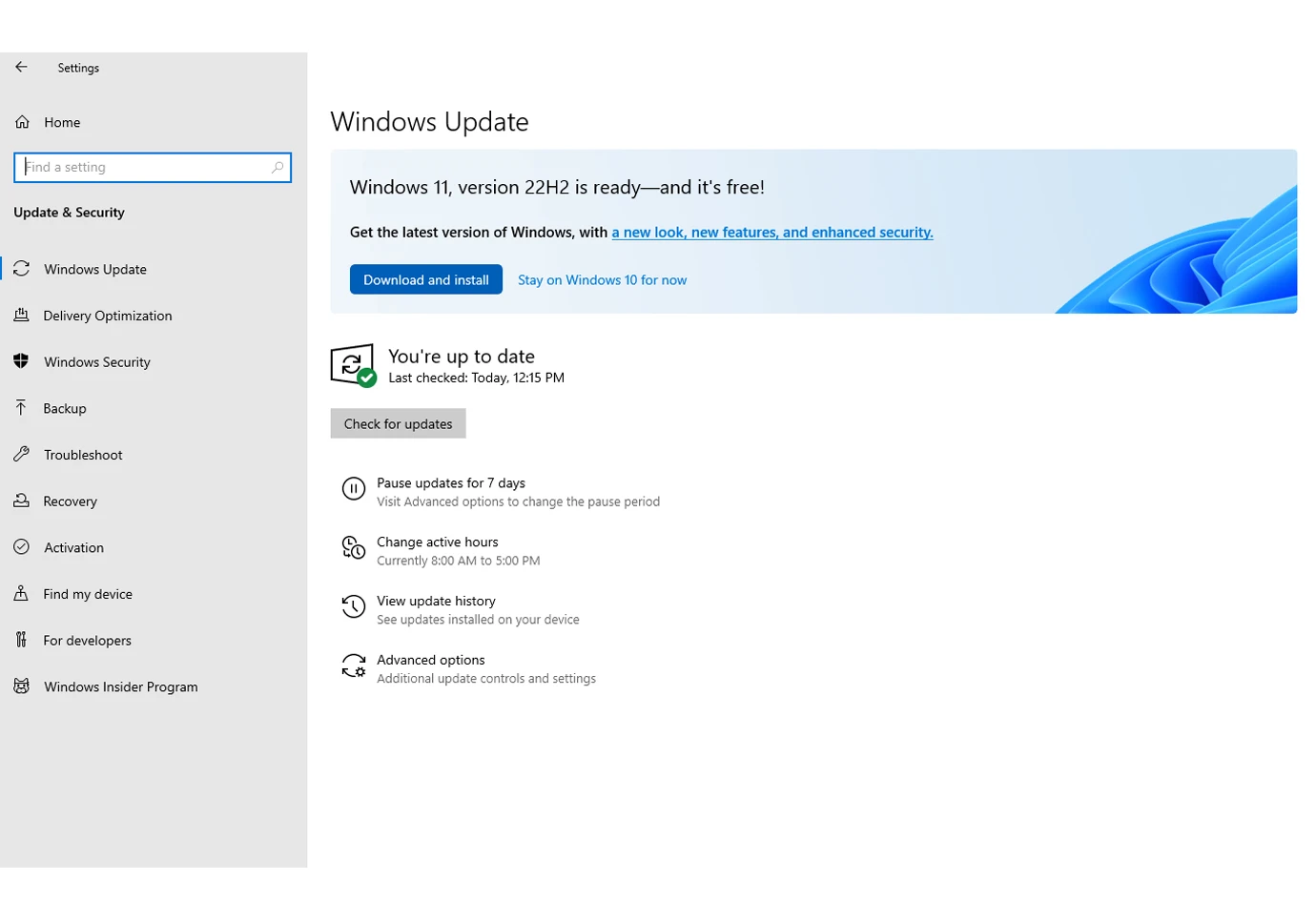Go to Windows Security section

[97, 362]
